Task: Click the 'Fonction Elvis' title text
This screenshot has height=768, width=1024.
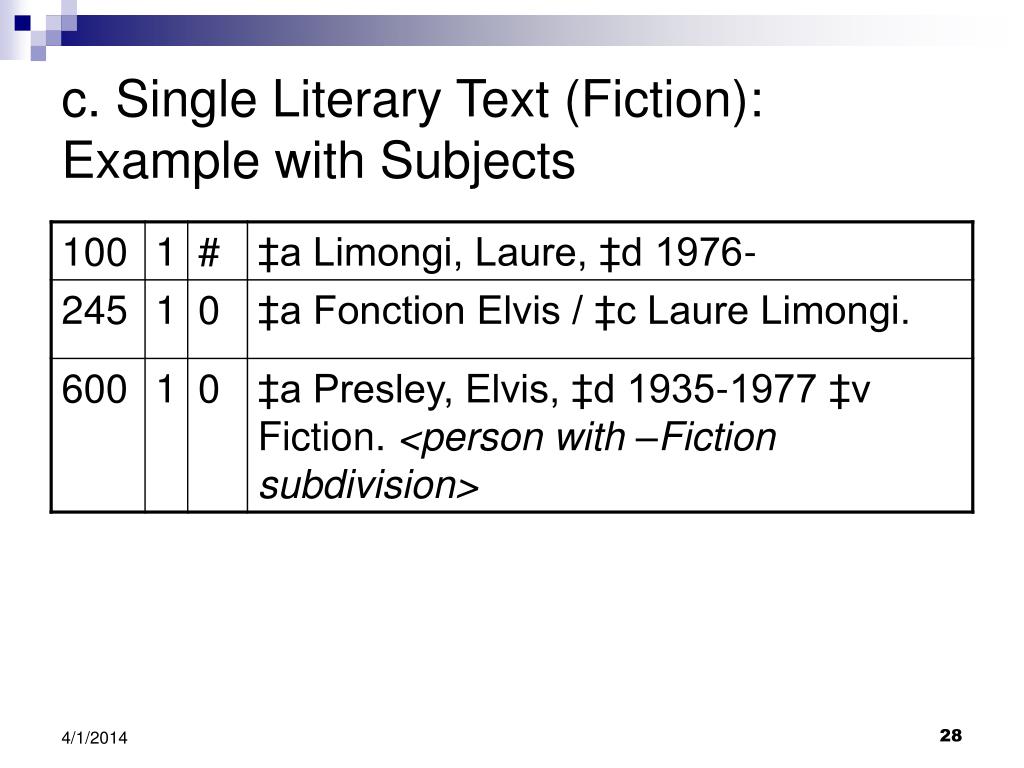Action: coord(437,310)
